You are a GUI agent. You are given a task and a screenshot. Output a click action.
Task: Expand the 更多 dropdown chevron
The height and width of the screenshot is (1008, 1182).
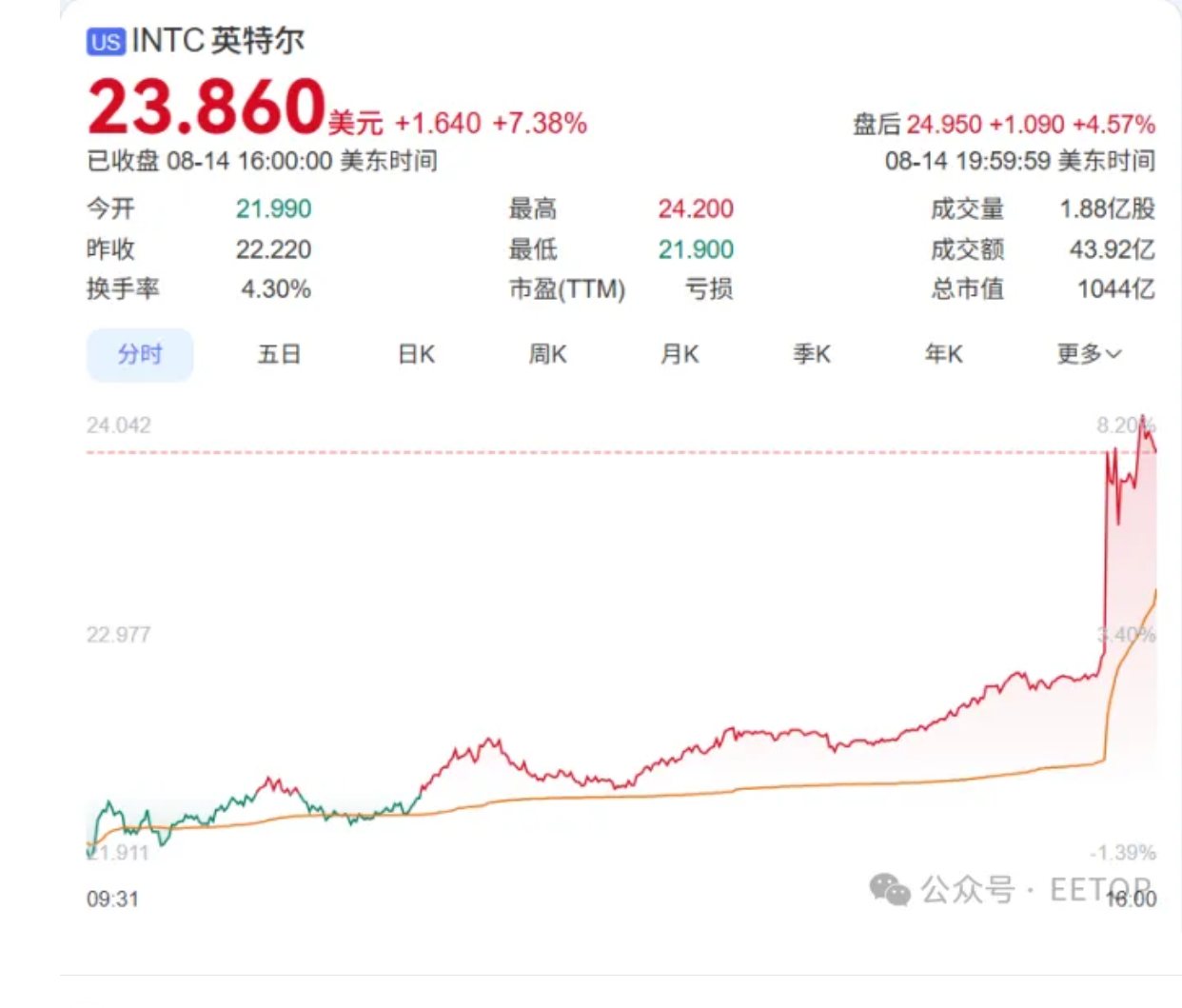[x=1113, y=354]
